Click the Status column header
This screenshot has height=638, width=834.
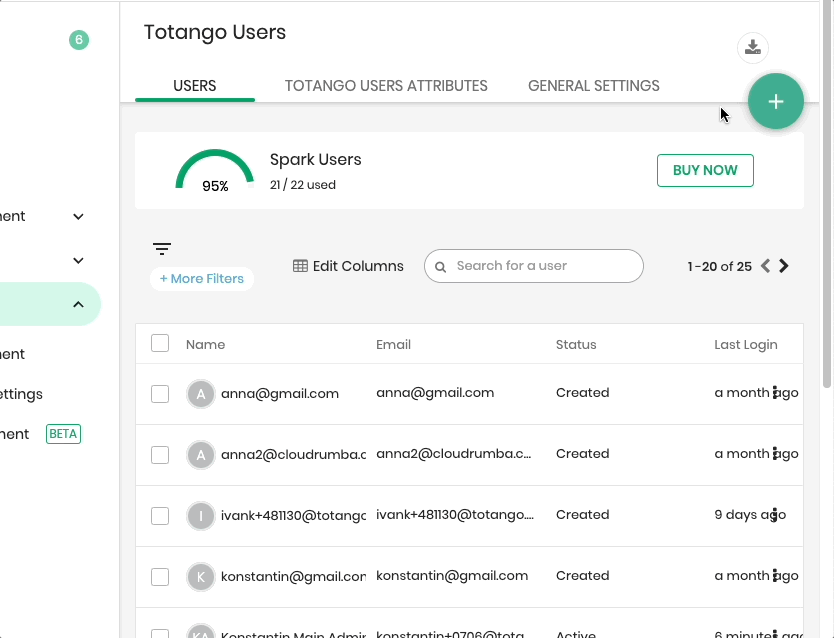point(576,345)
